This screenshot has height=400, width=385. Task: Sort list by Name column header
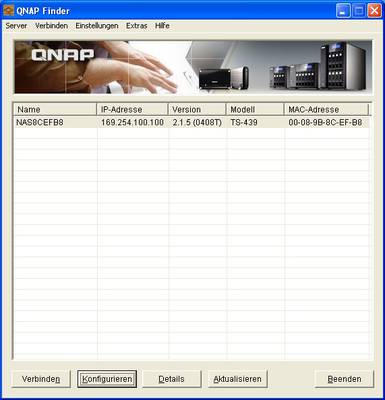coord(55,109)
